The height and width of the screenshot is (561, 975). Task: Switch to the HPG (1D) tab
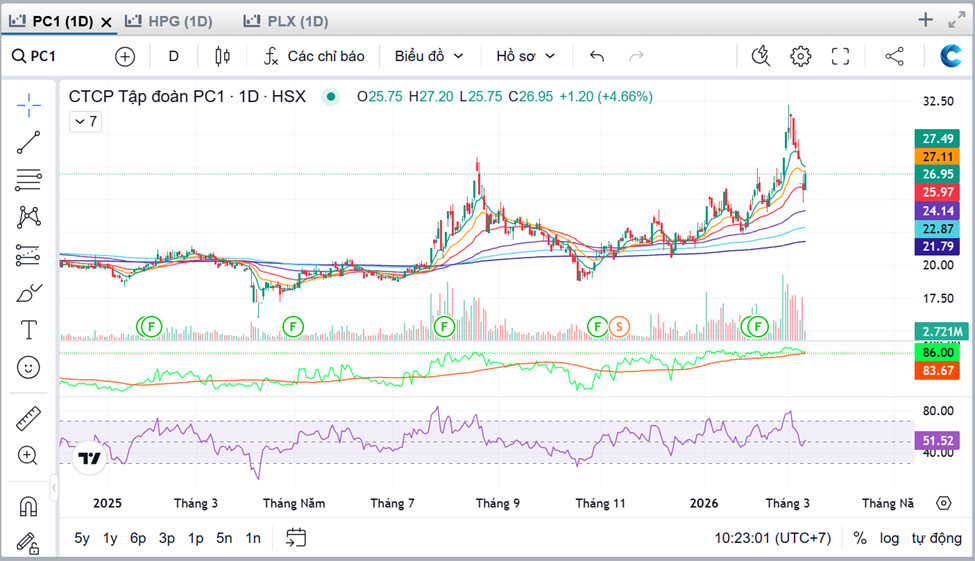pos(168,21)
